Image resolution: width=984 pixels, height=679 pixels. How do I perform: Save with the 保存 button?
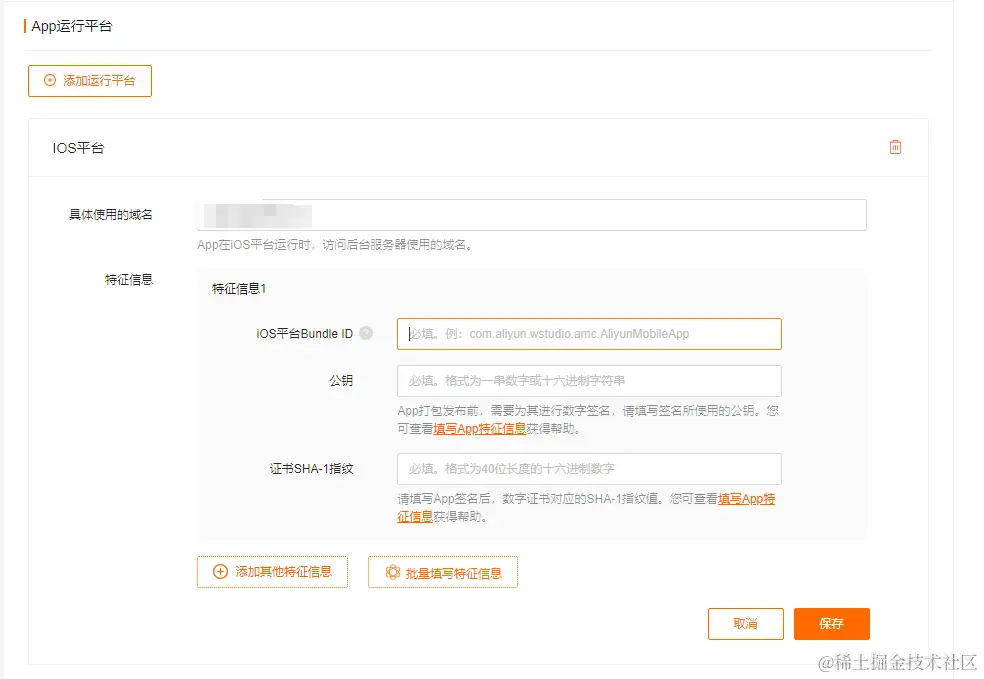pyautogui.click(x=832, y=624)
